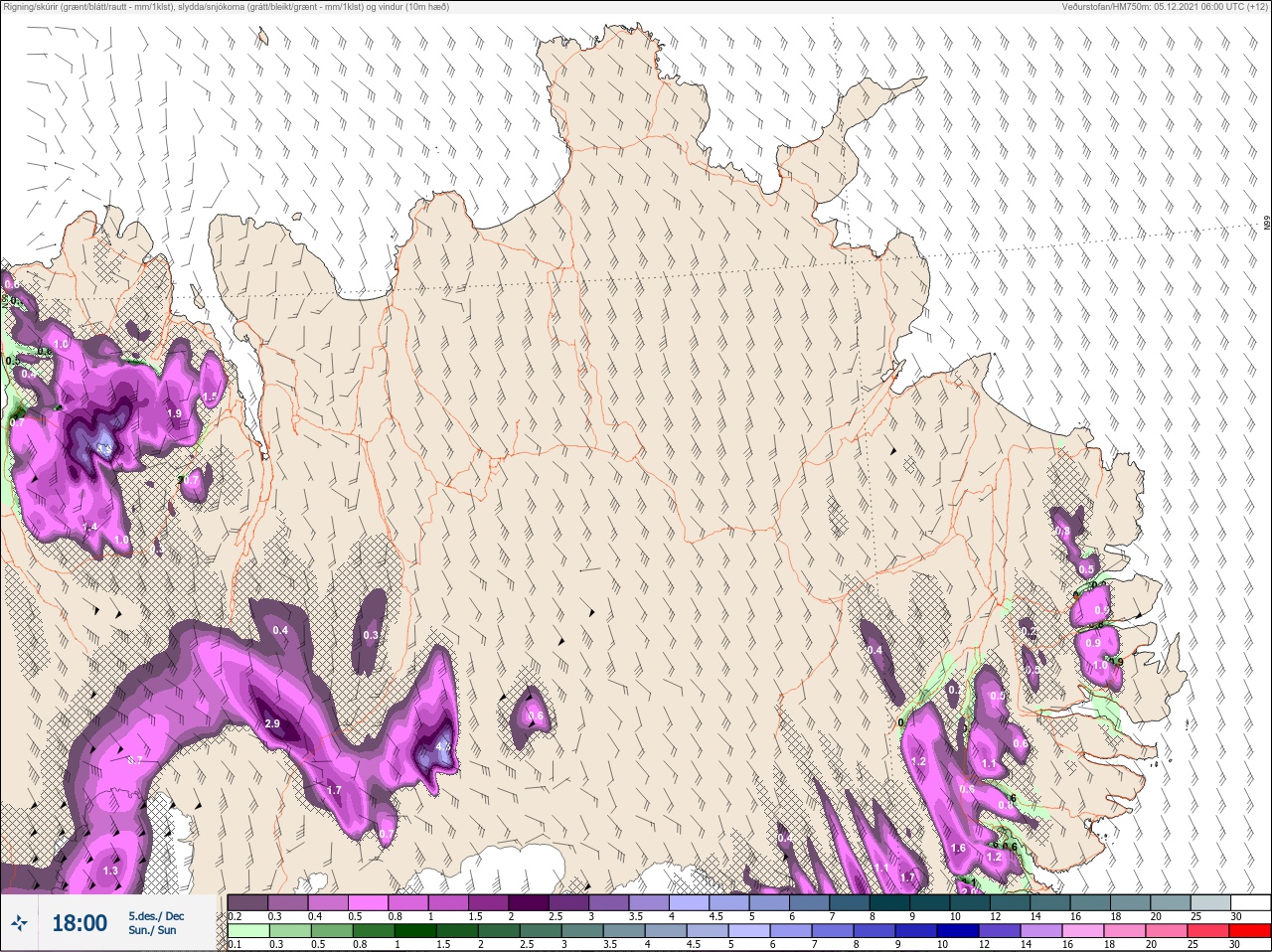Click the 'Sun./ Sun' weekday text
The image size is (1272, 952).
pyautogui.click(x=152, y=930)
